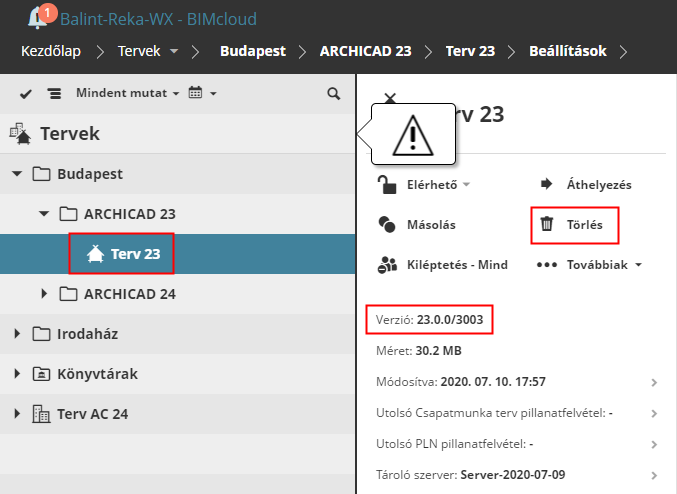Select the Méret 30.2 MB text
This screenshot has width=677, height=494.
coord(418,351)
